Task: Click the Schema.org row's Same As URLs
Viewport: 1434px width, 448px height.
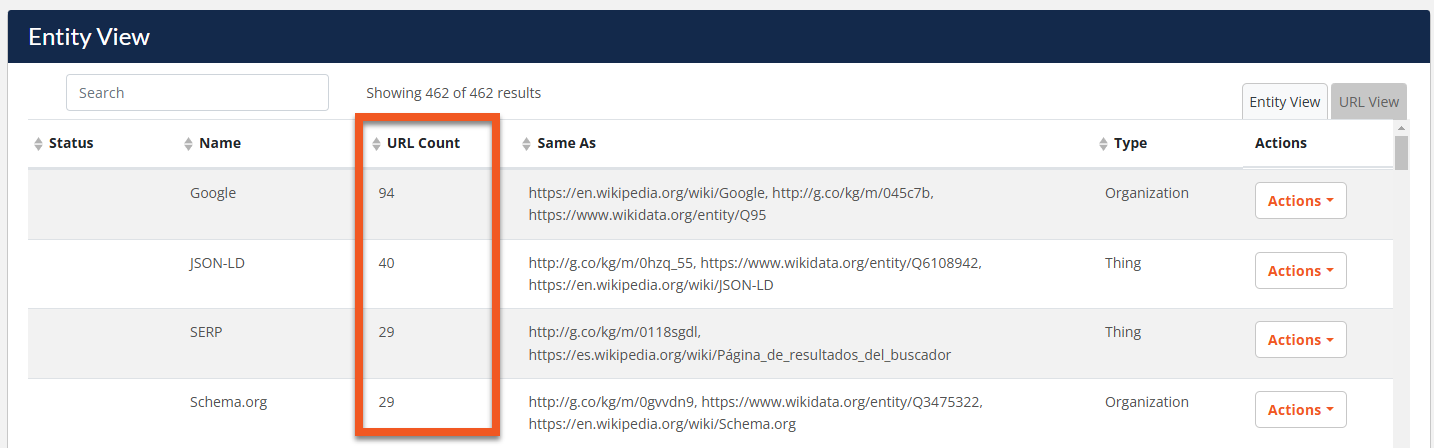Action: pos(755,413)
